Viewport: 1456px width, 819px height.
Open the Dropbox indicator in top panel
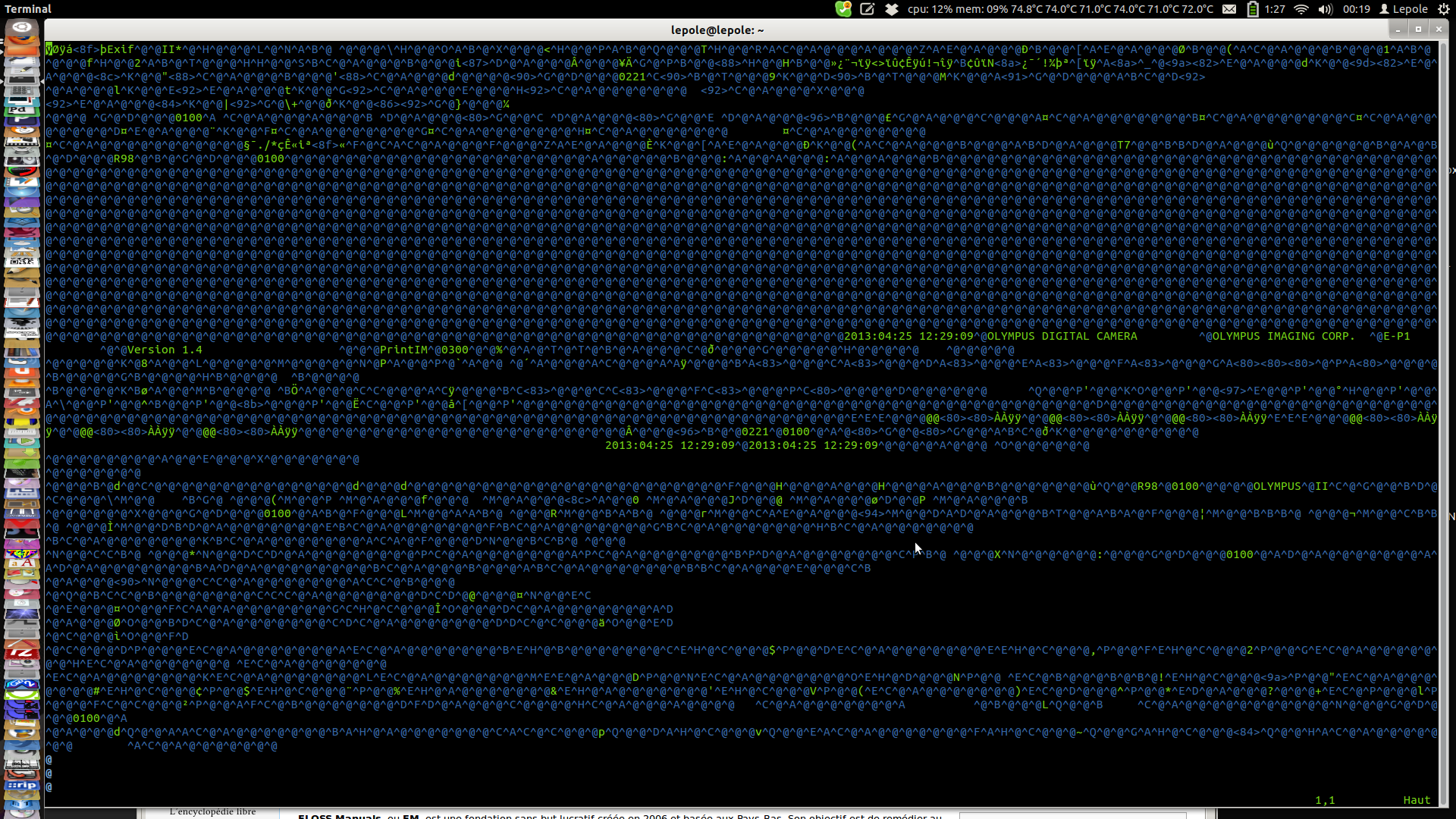[892, 9]
